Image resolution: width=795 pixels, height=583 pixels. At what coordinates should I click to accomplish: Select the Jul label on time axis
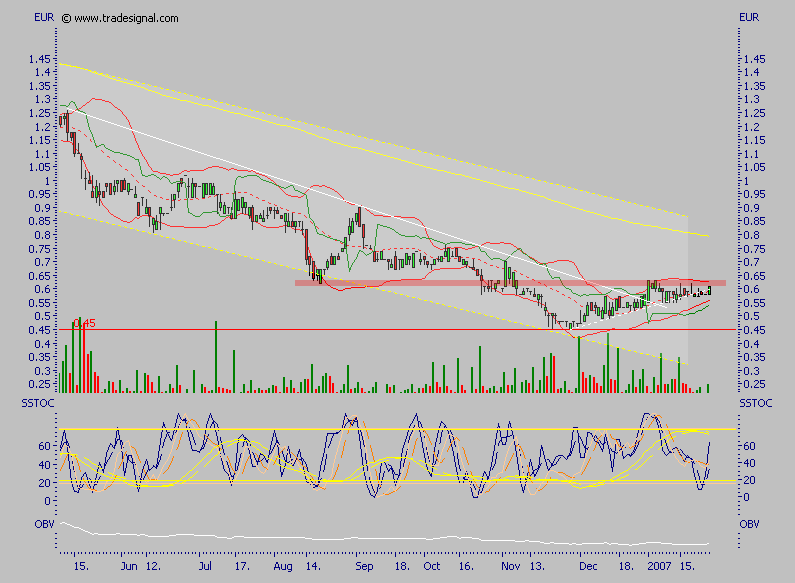207,565
